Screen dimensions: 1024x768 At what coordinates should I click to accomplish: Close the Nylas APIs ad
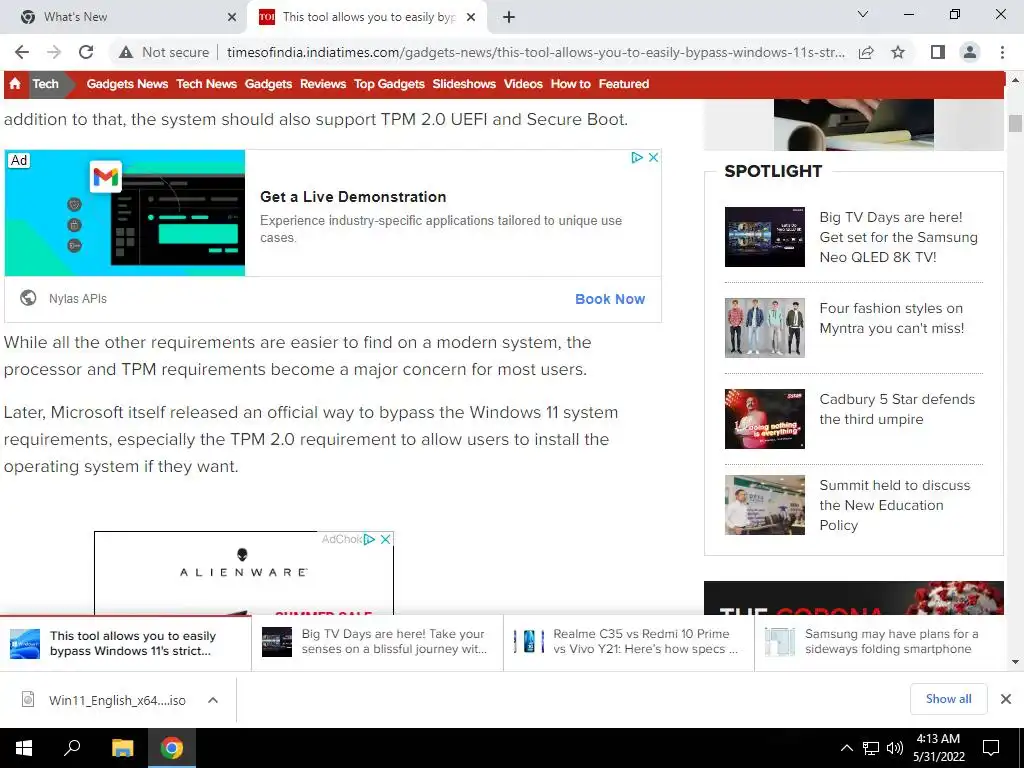(x=652, y=157)
